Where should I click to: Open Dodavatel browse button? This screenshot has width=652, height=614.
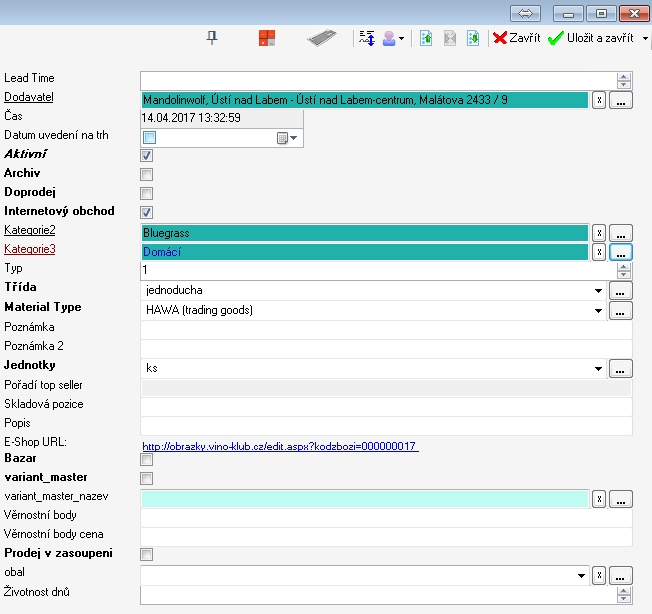click(x=621, y=100)
